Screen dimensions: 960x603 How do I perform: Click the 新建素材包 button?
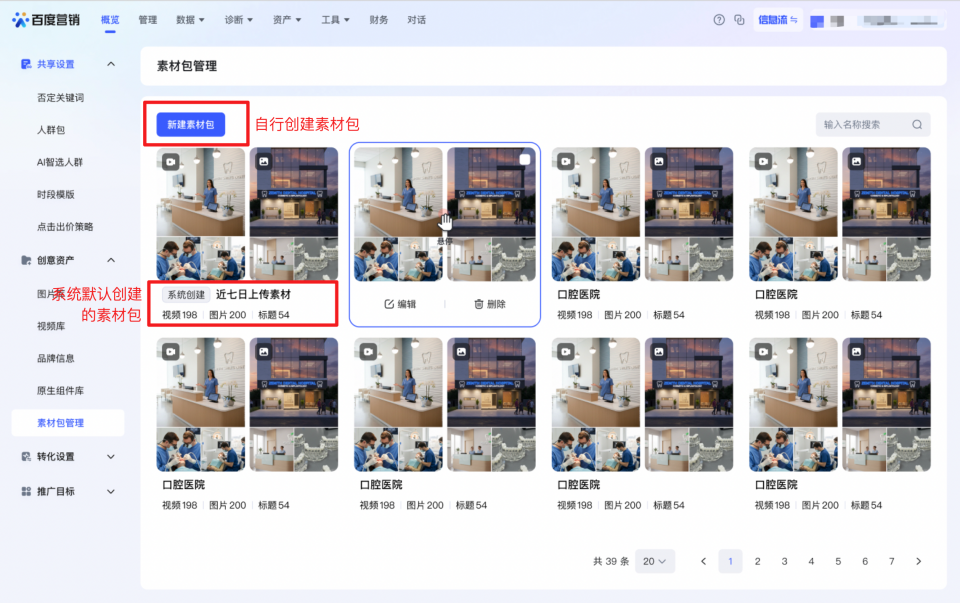pos(192,124)
